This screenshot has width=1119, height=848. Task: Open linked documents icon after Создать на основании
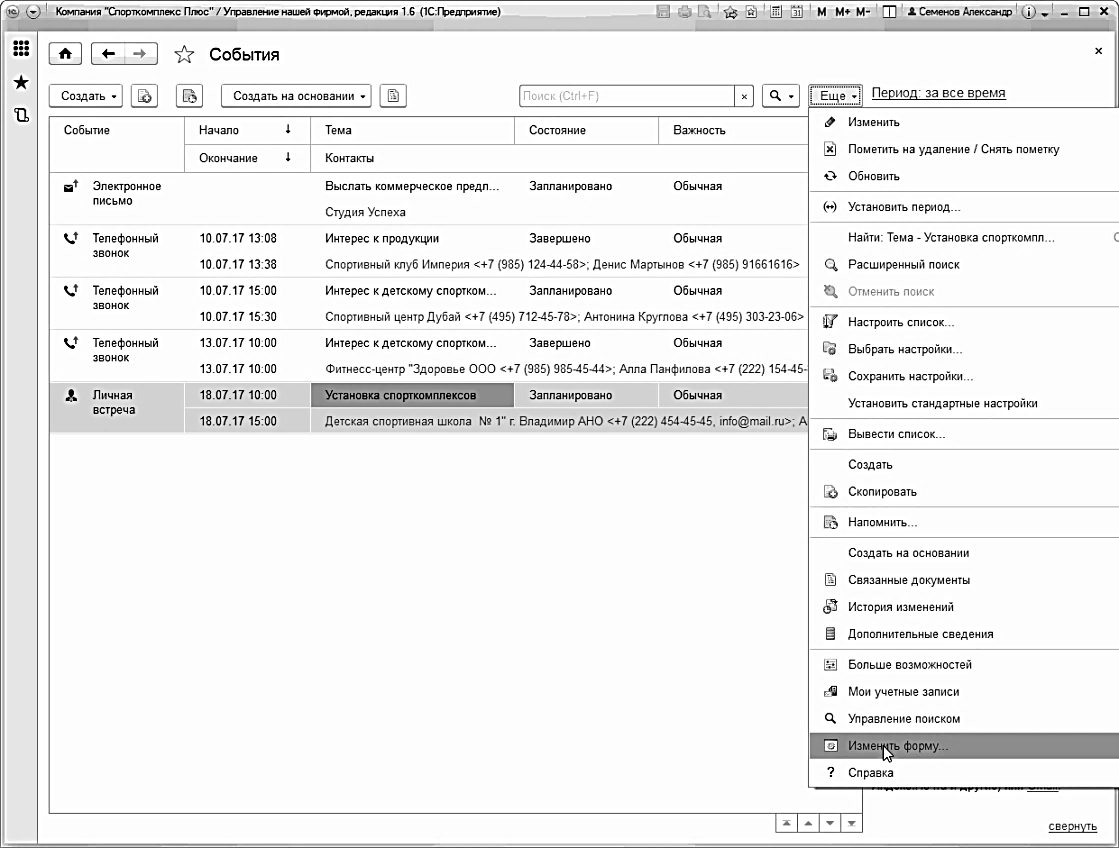[393, 96]
